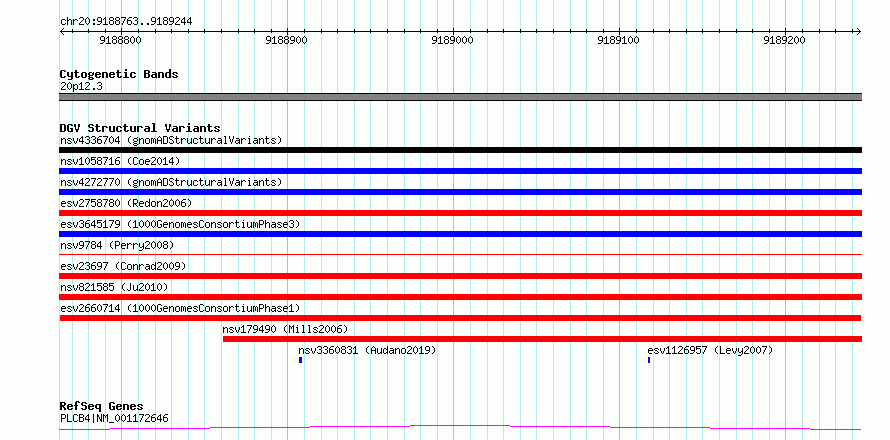
Task: Click ruler position 9188800
Action: [120, 40]
